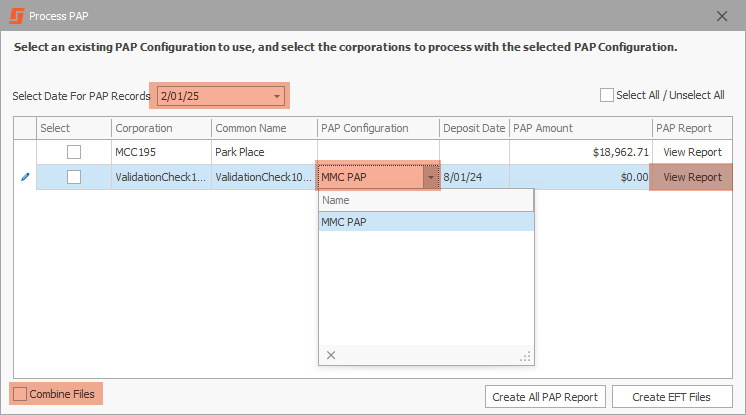746x415 pixels.
Task: Open the PAP Records date dropdown arrow
Action: (x=277, y=96)
